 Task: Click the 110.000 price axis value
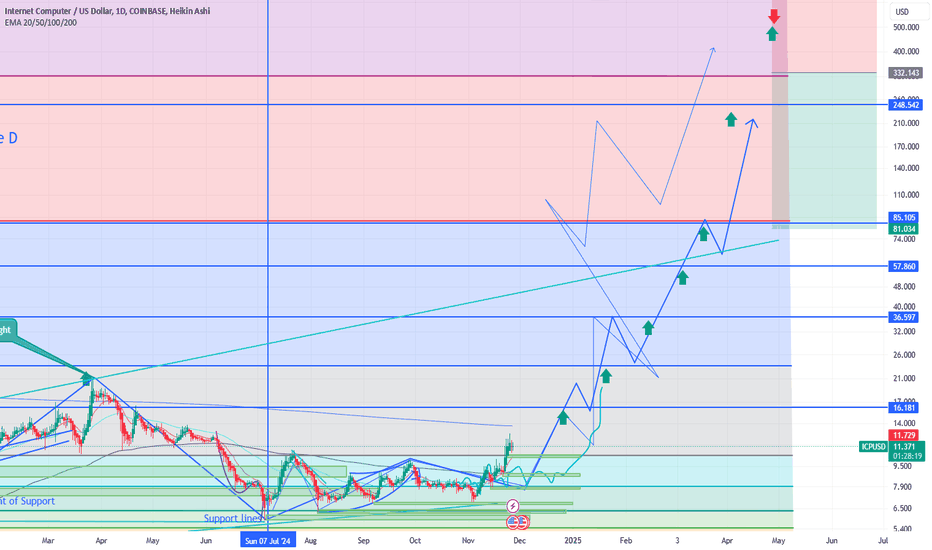[x=906, y=195]
